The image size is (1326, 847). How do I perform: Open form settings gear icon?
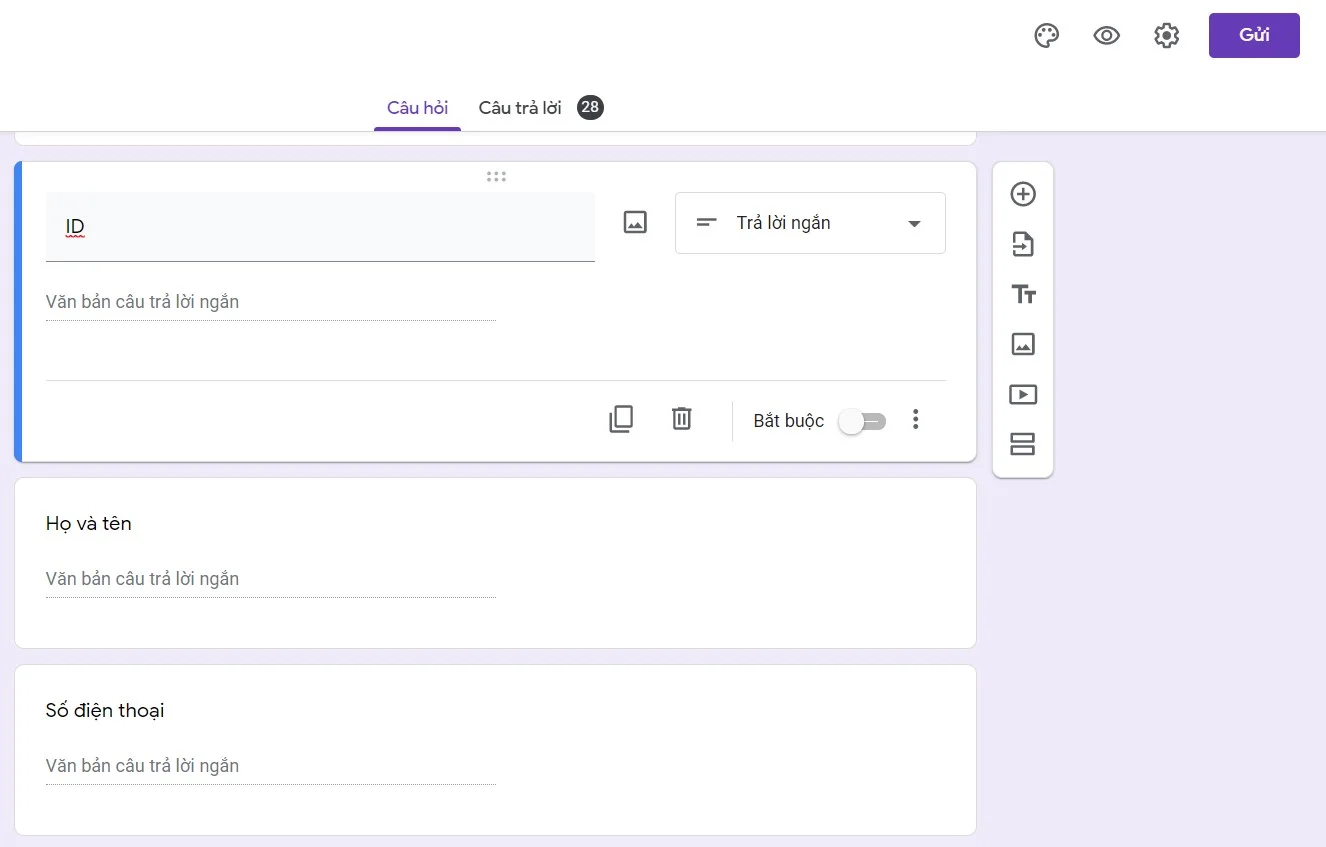(1166, 36)
